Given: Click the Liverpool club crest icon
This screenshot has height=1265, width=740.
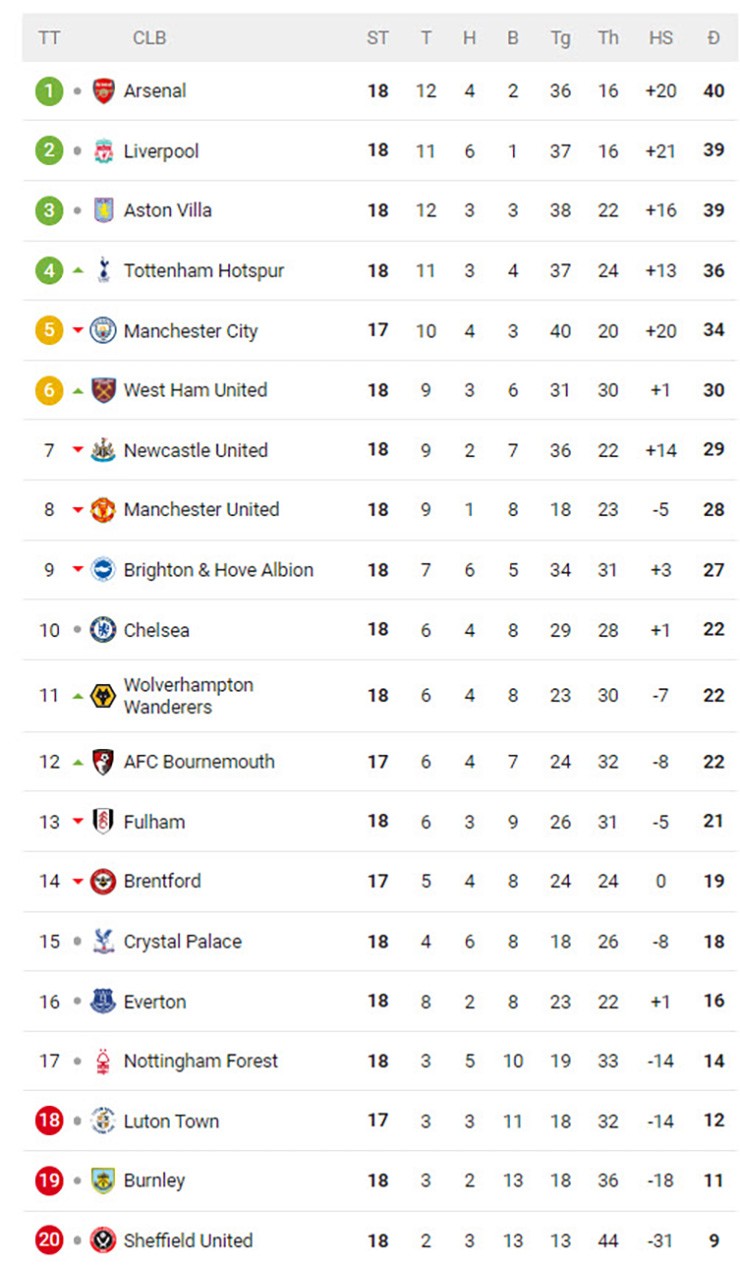Looking at the screenshot, I should 103,151.
